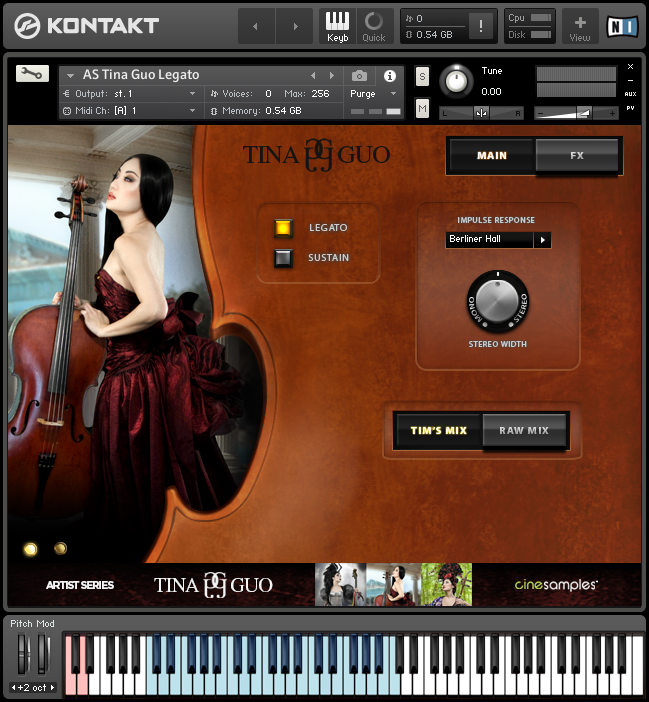Click the Max voices value 256
Image resolution: width=649 pixels, height=702 pixels.
pyautogui.click(x=320, y=94)
